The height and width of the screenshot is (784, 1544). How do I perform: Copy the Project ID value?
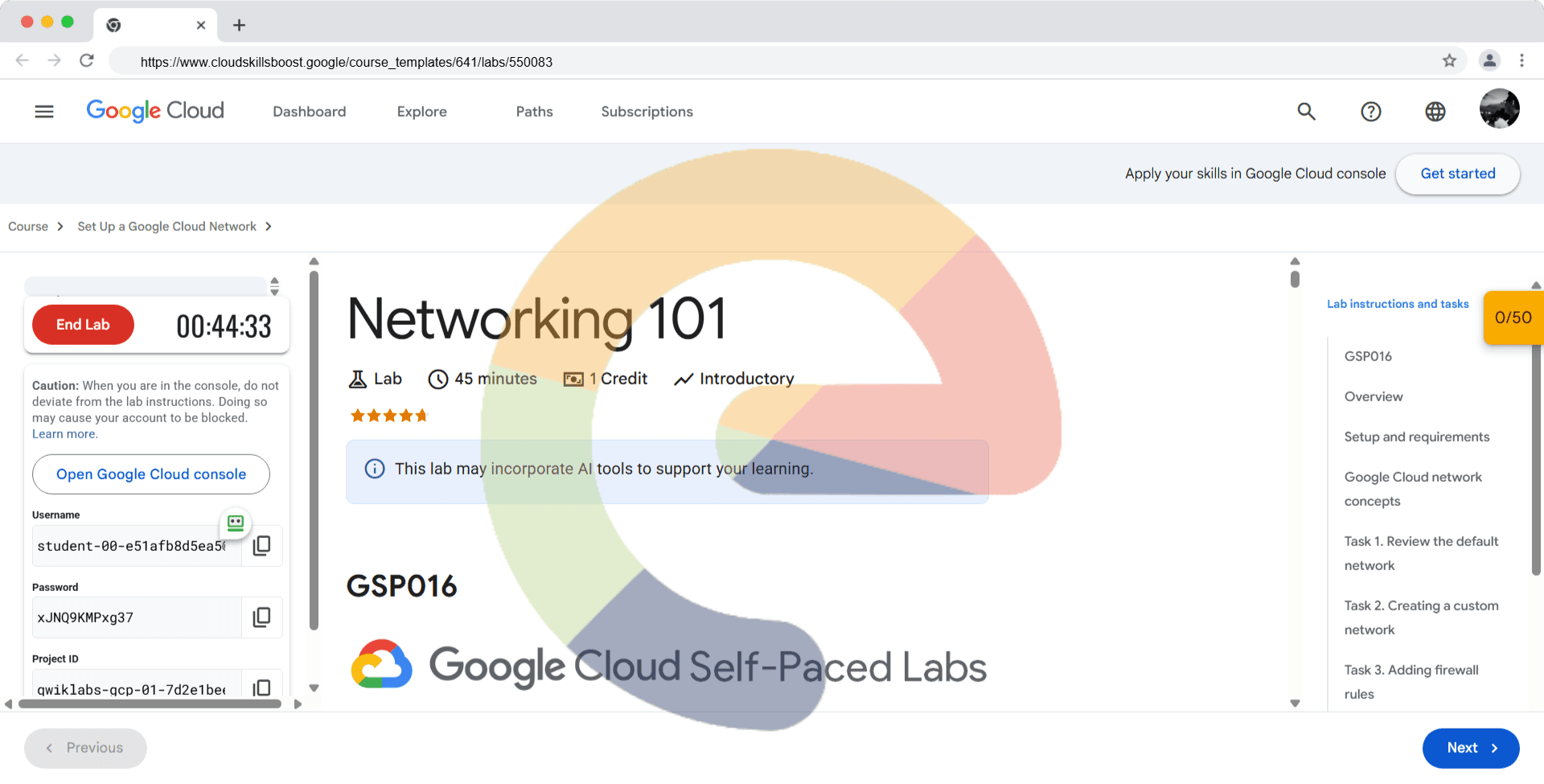coord(261,688)
